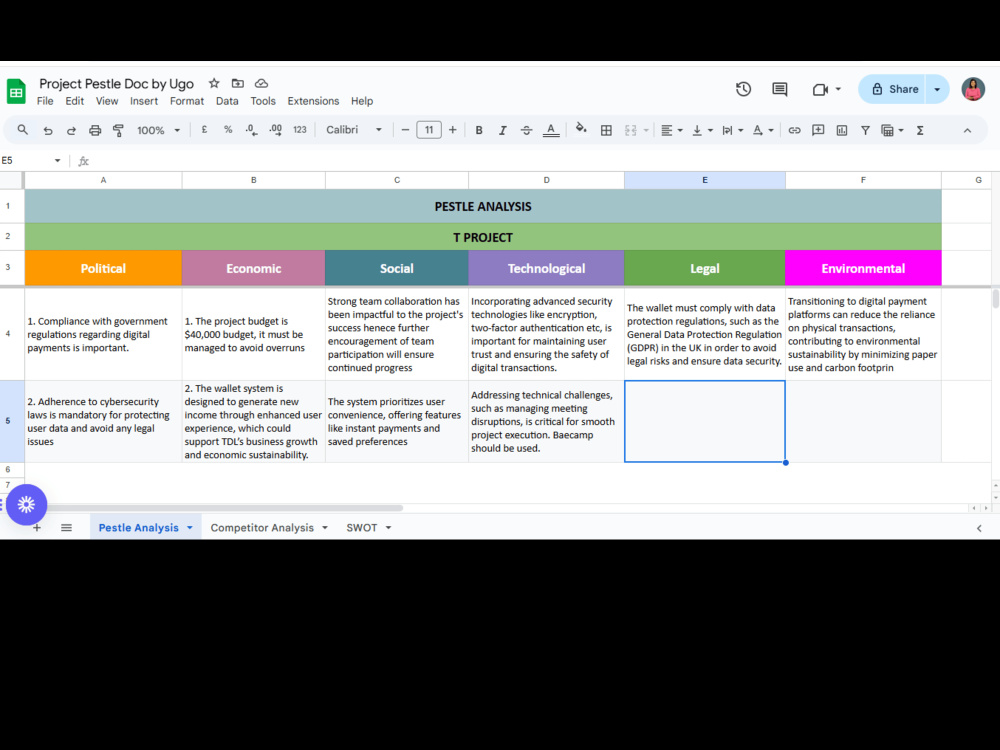The image size is (1000, 750).
Task: Open the functions sigma menu
Action: click(x=920, y=130)
